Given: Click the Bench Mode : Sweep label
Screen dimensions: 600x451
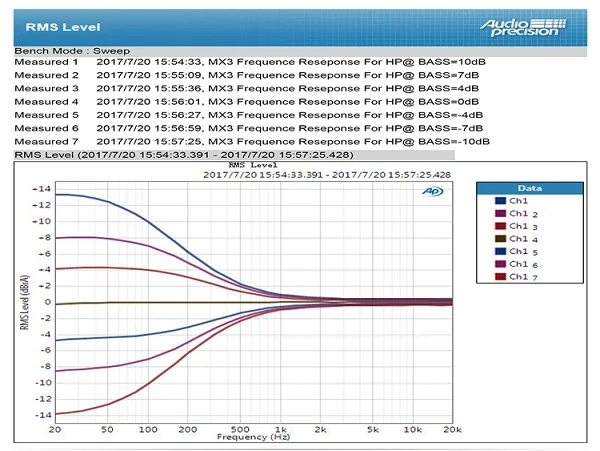Looking at the screenshot, I should (x=72, y=51).
